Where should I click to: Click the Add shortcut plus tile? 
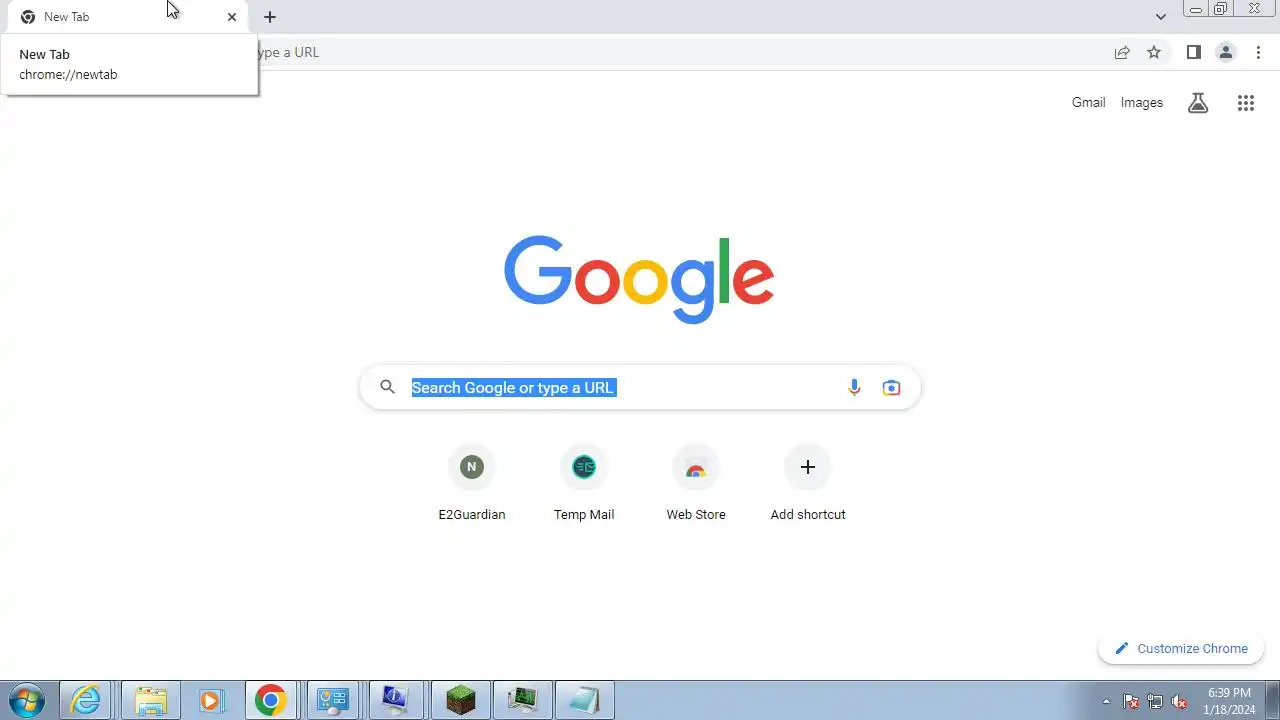[808, 484]
